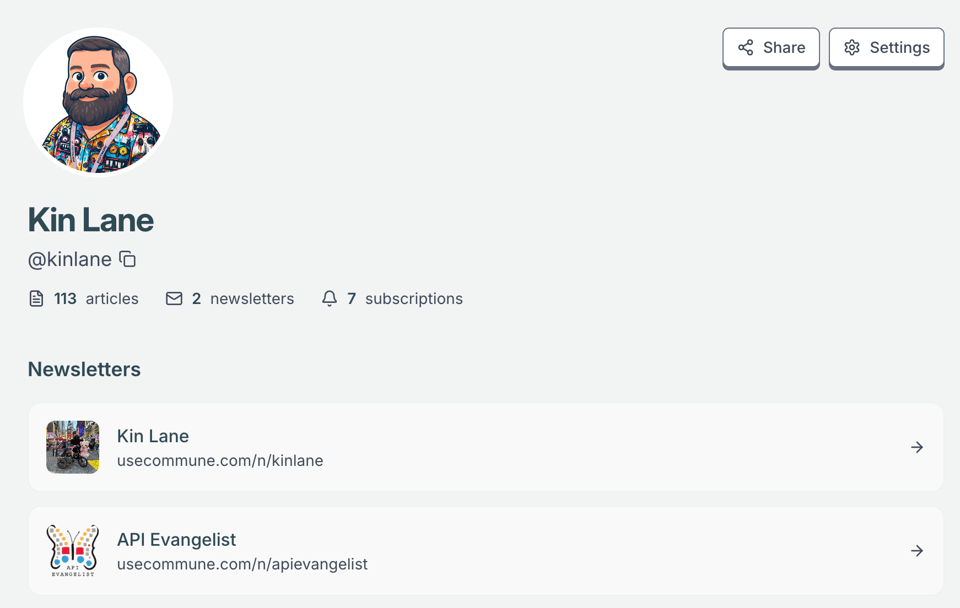This screenshot has width=960, height=608.
Task: Open usecommune.com/n/kinlane newsletter URL
Action: [220, 461]
